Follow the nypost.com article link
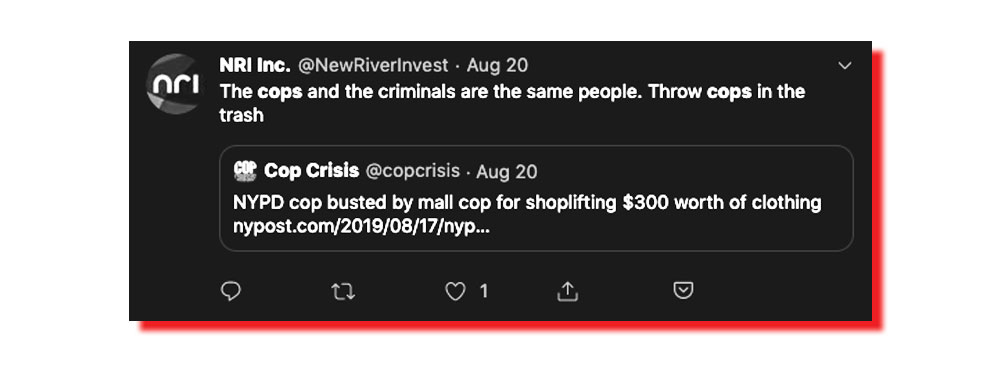 tap(362, 228)
